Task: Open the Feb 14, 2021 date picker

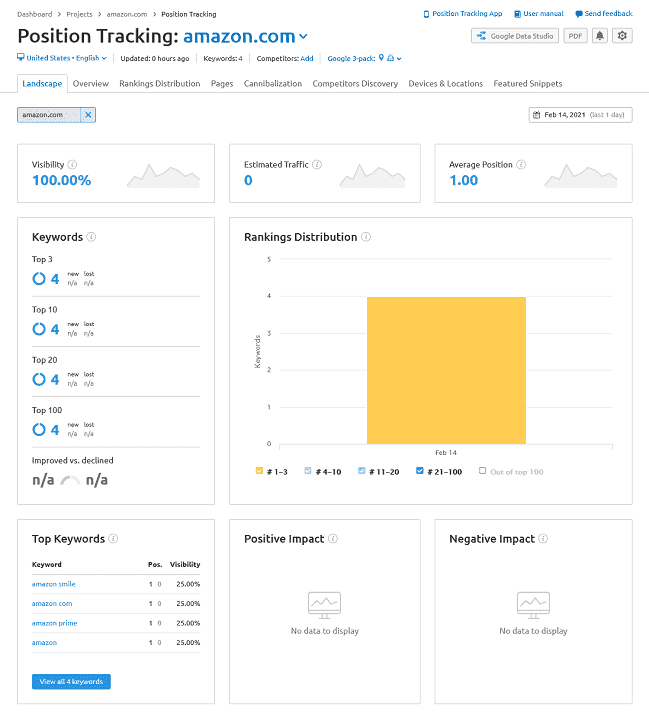Action: click(x=580, y=115)
